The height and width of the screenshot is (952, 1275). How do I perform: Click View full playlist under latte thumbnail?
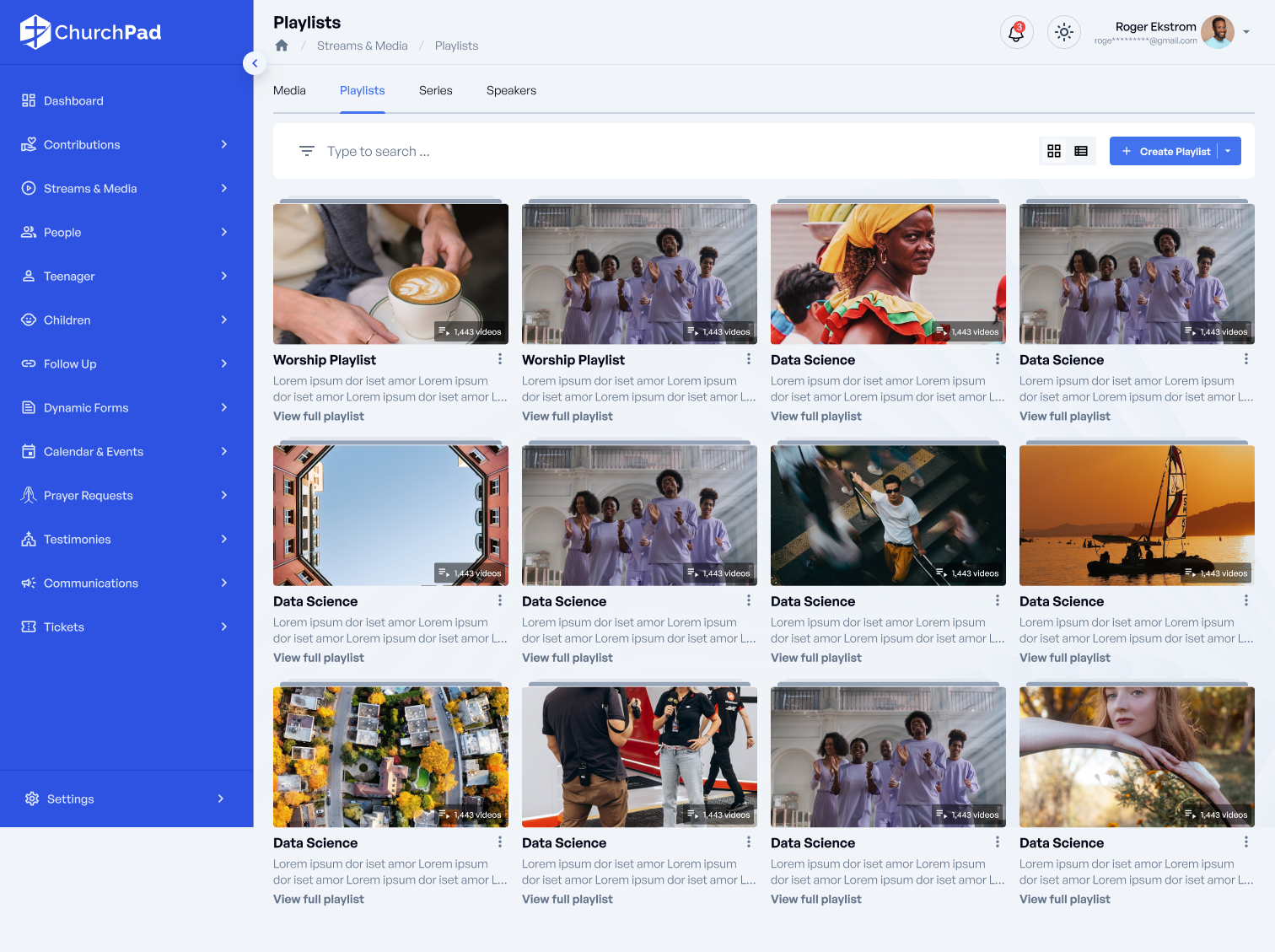click(319, 416)
